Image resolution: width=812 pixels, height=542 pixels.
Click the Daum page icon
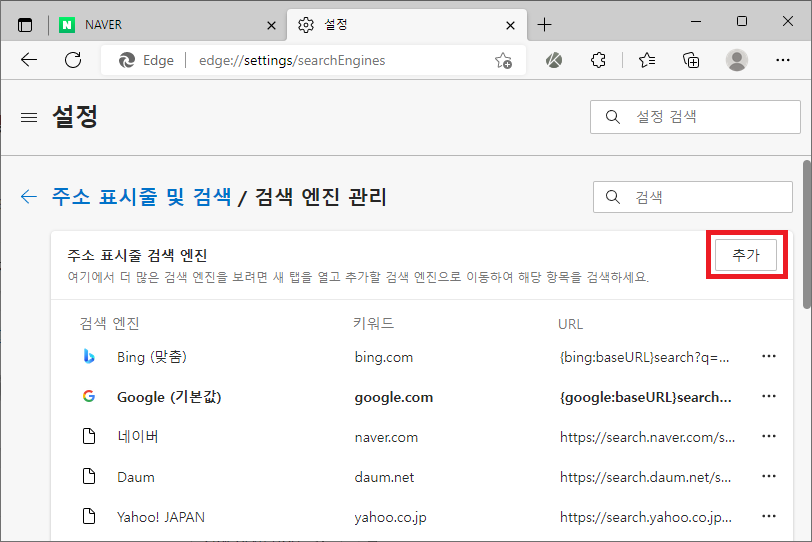(x=89, y=476)
